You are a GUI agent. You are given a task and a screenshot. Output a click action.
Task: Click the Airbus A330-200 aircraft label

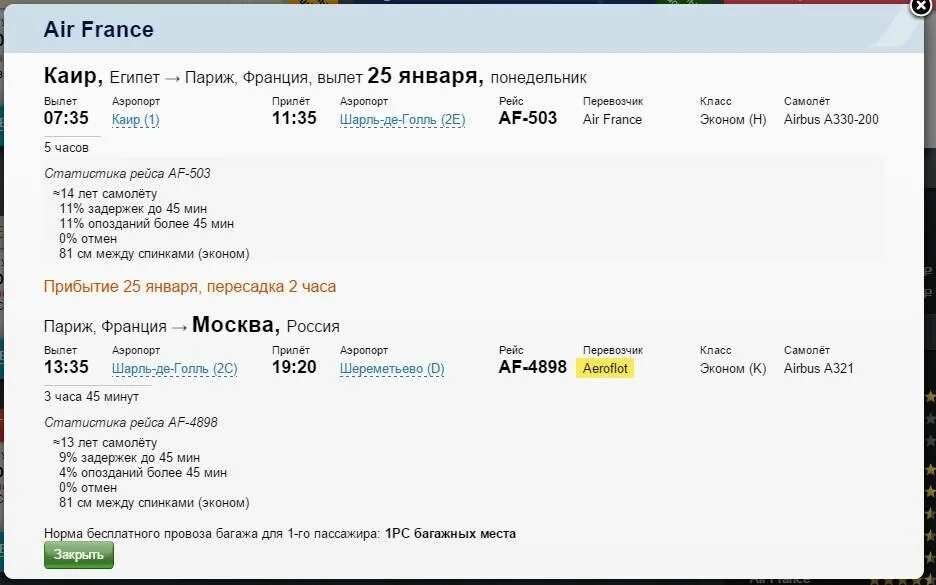(x=831, y=119)
